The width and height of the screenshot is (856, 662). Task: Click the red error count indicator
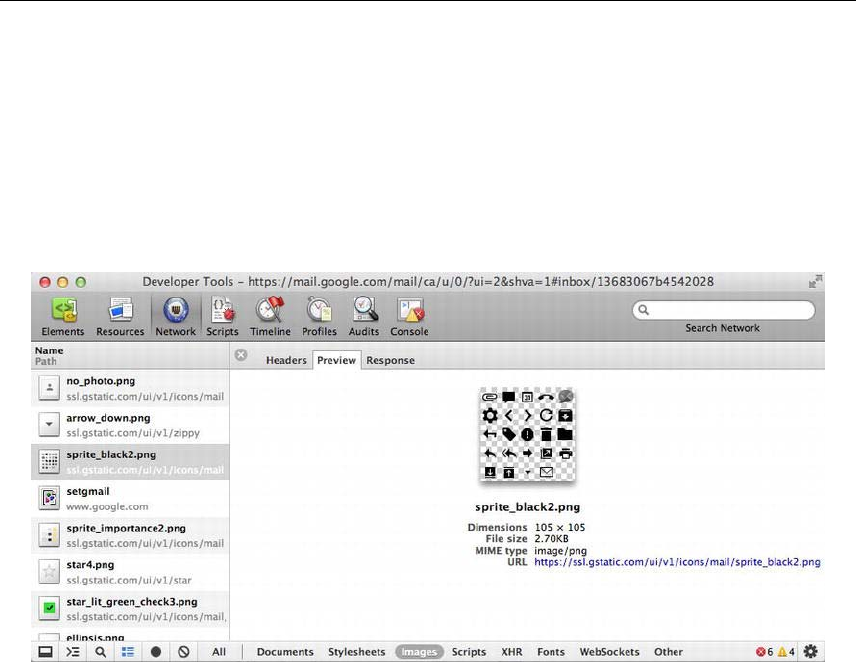[764, 652]
